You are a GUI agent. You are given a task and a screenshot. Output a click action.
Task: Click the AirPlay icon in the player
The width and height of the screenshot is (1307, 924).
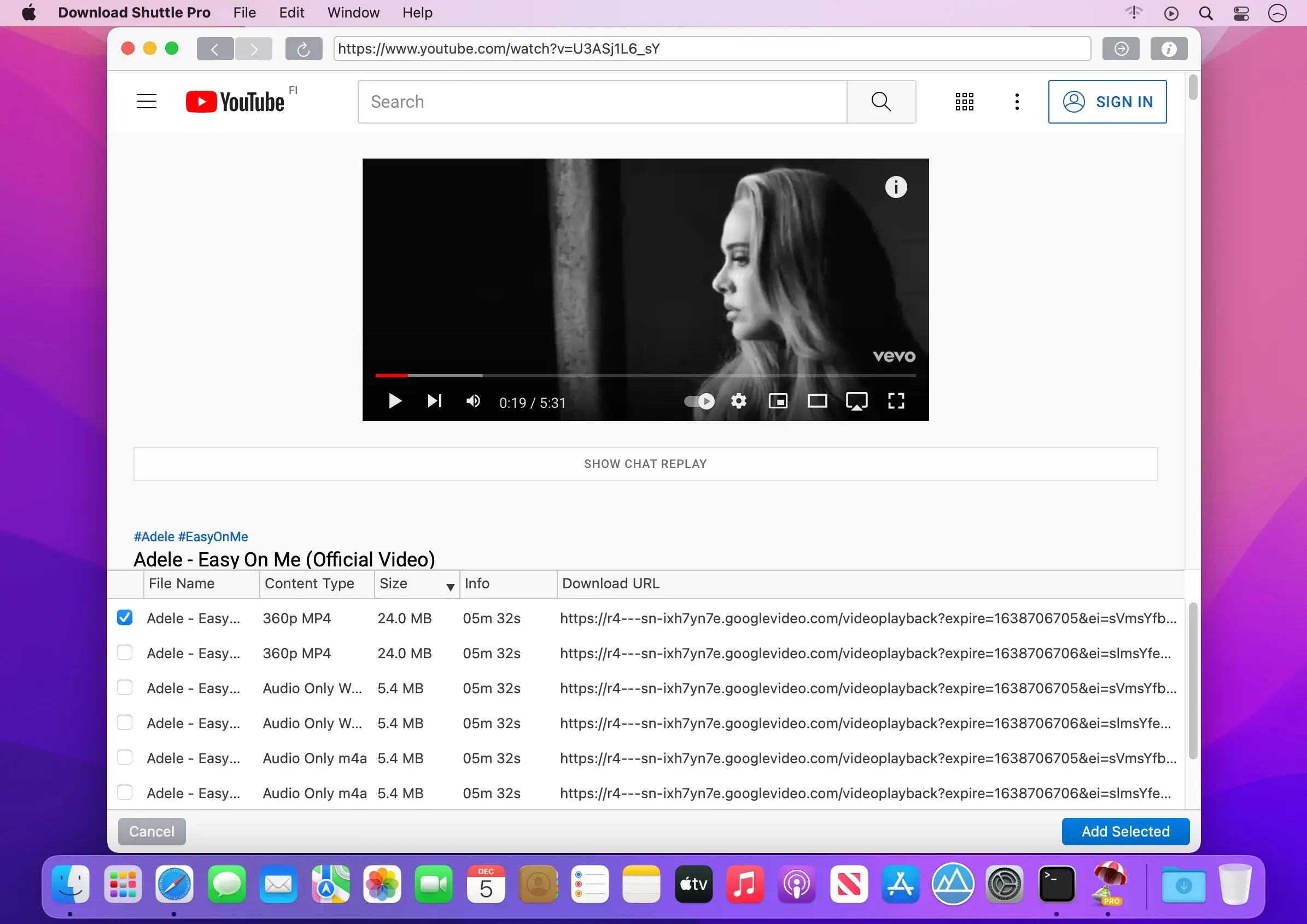coord(857,401)
